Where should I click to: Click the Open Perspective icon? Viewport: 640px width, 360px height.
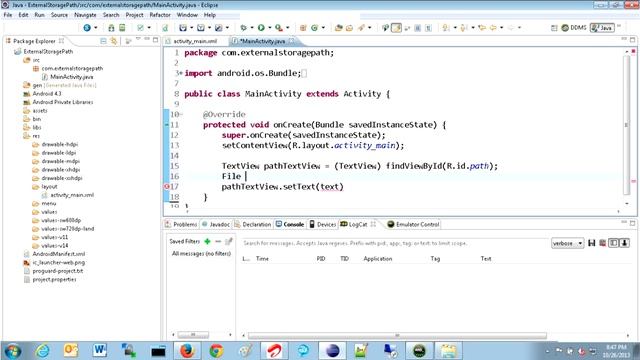tap(554, 28)
